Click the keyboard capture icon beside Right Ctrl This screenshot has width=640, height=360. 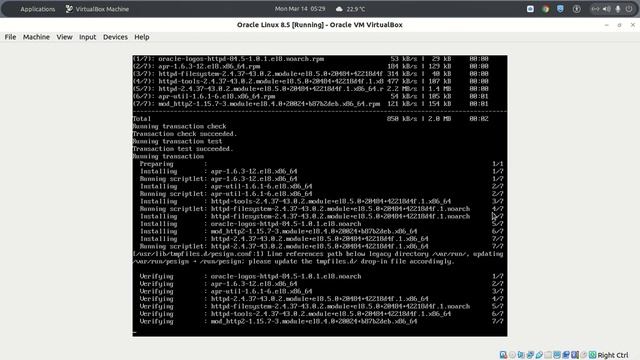point(592,355)
